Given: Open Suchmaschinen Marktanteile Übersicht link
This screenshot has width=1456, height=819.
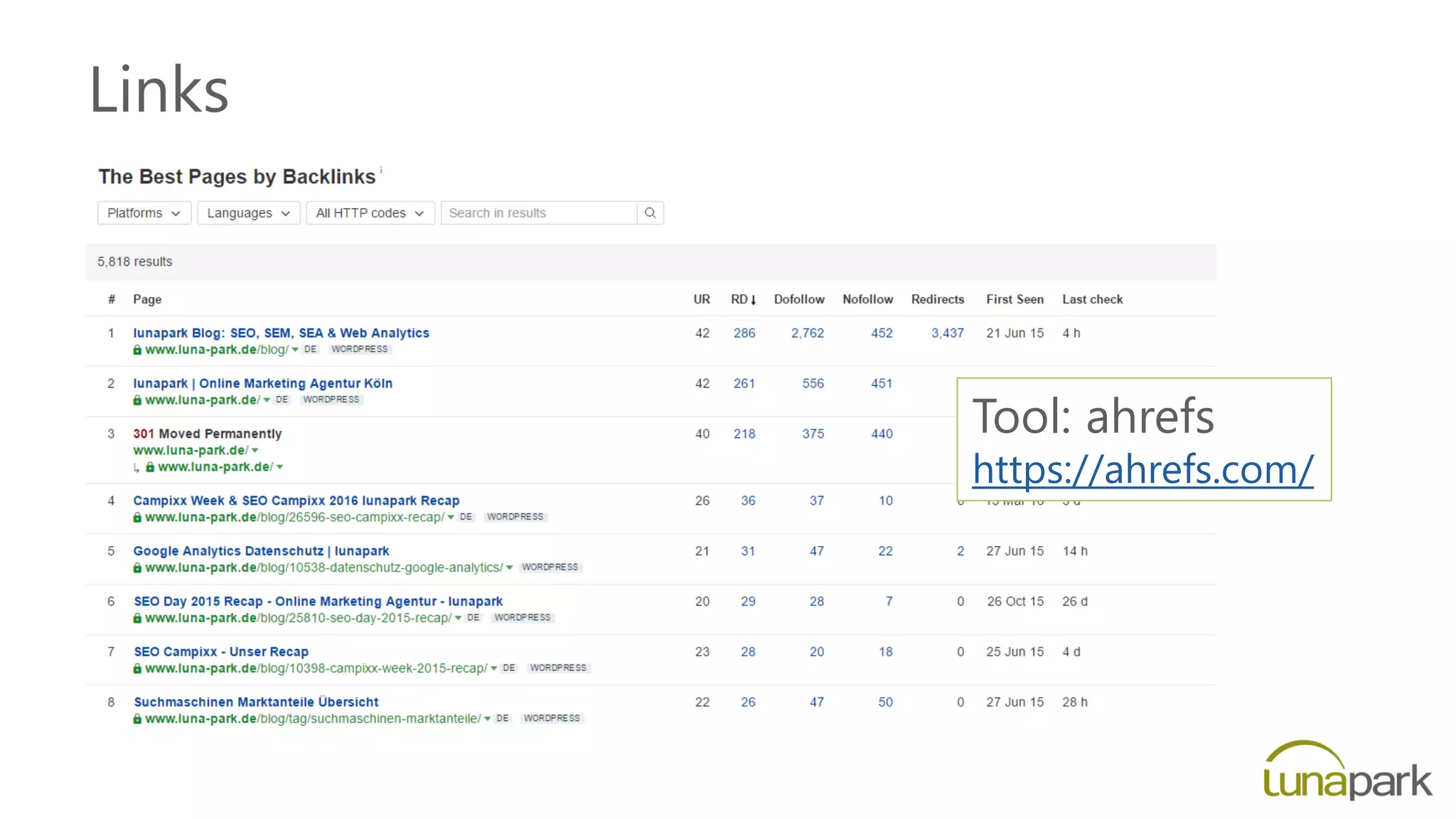Looking at the screenshot, I should click(x=256, y=702).
